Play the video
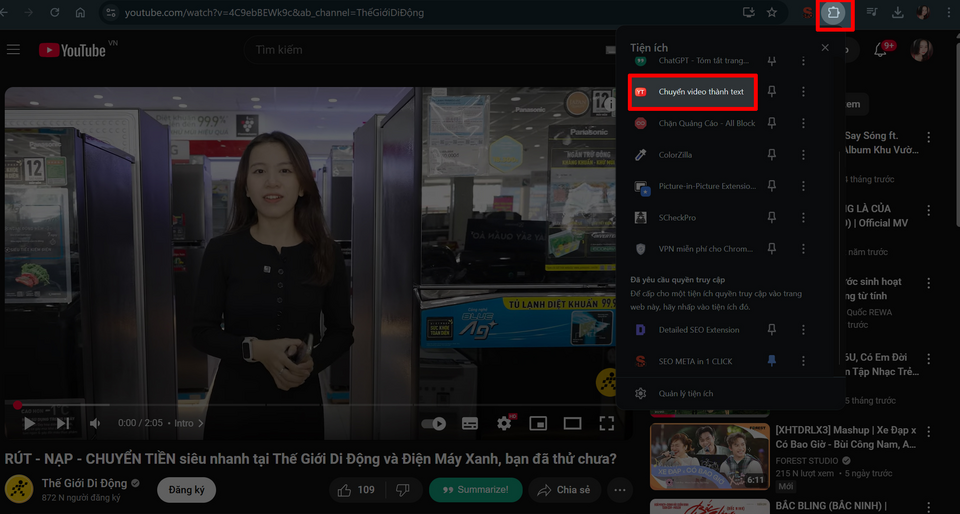The height and width of the screenshot is (514, 960). pyautogui.click(x=29, y=423)
